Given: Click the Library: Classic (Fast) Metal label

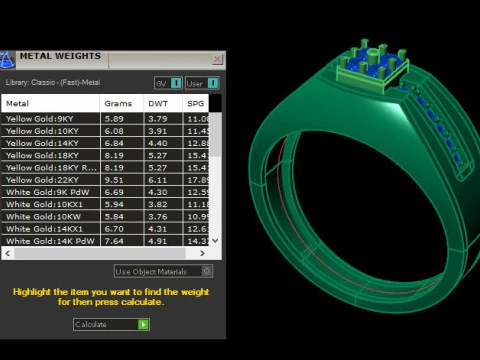Looking at the screenshot, I should (53, 82).
